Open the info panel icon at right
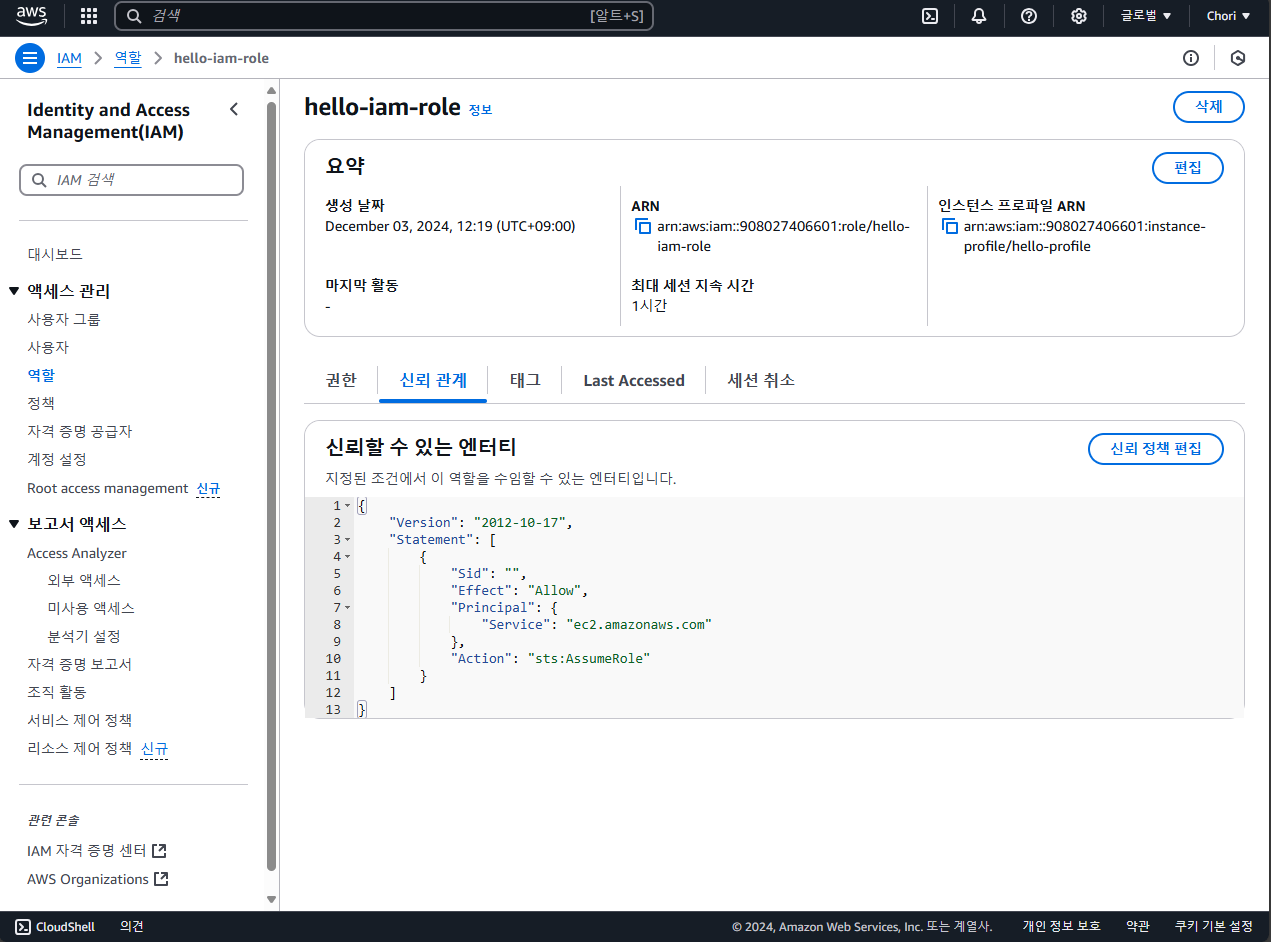1271x942 pixels. [1191, 58]
